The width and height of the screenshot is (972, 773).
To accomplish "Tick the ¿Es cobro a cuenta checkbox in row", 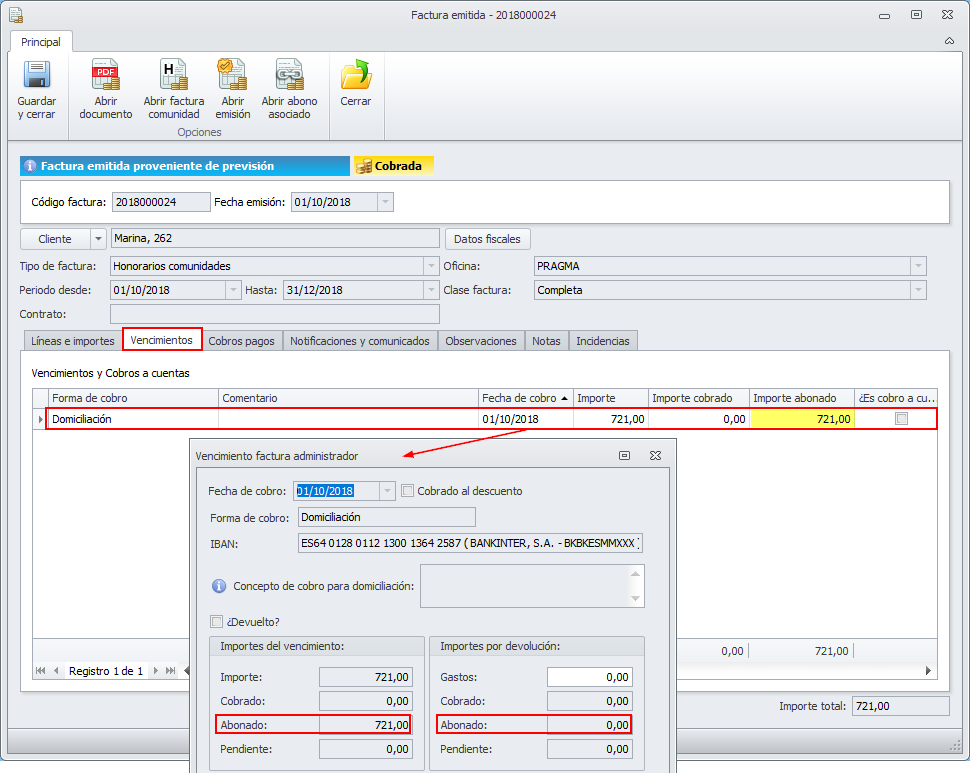I will (901, 419).
